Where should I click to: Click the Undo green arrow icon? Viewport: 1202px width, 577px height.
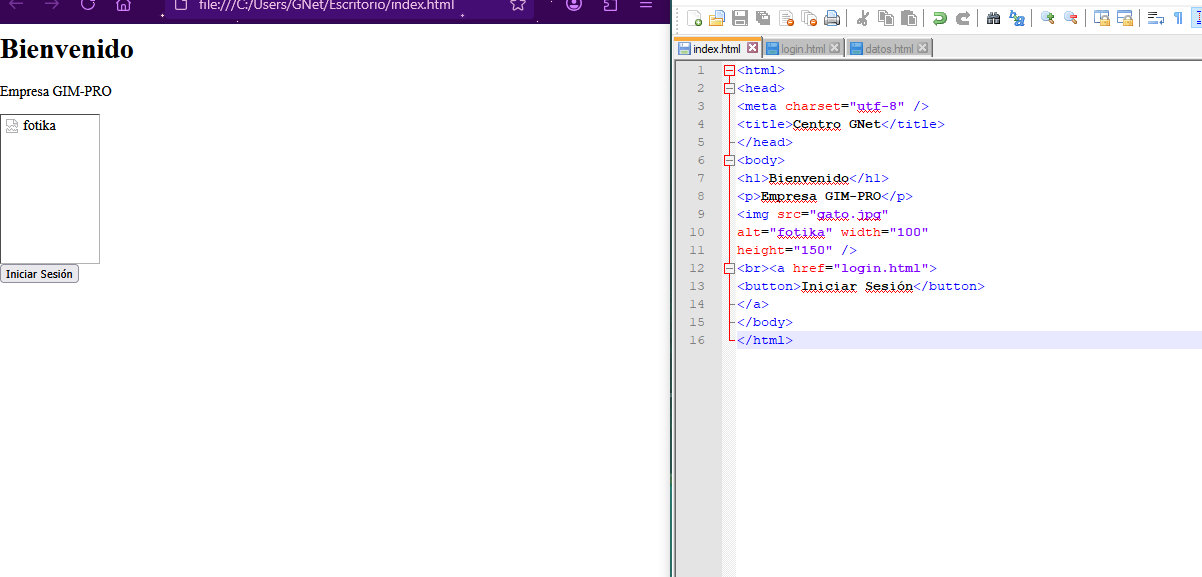click(x=939, y=18)
